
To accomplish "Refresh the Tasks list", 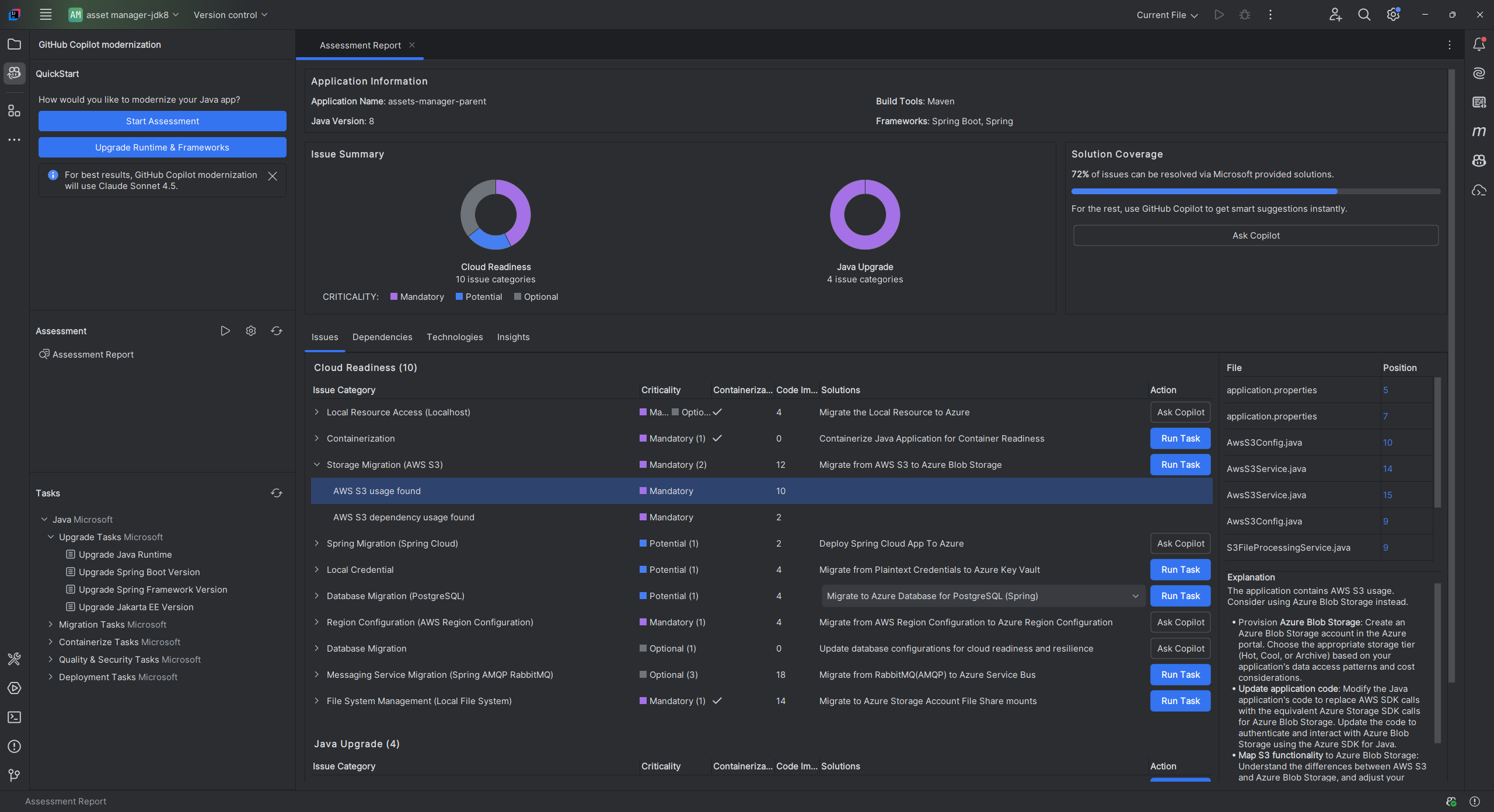I will click(277, 493).
